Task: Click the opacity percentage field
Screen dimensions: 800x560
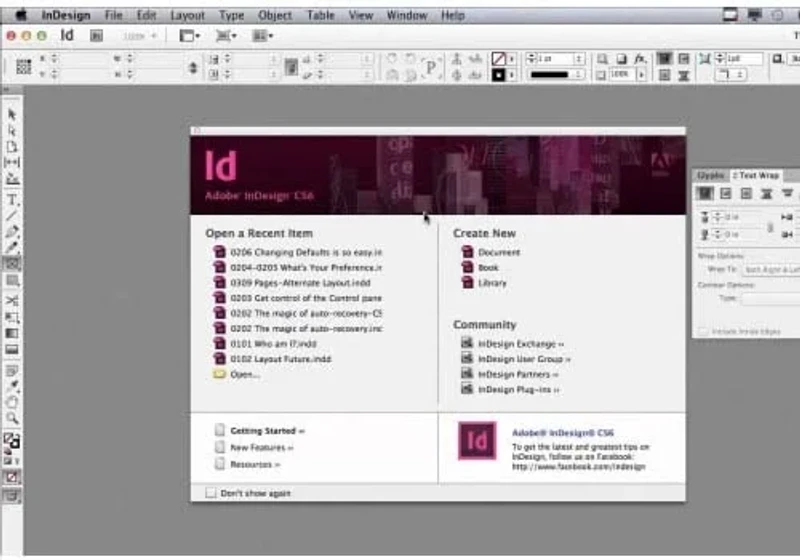Action: [622, 74]
